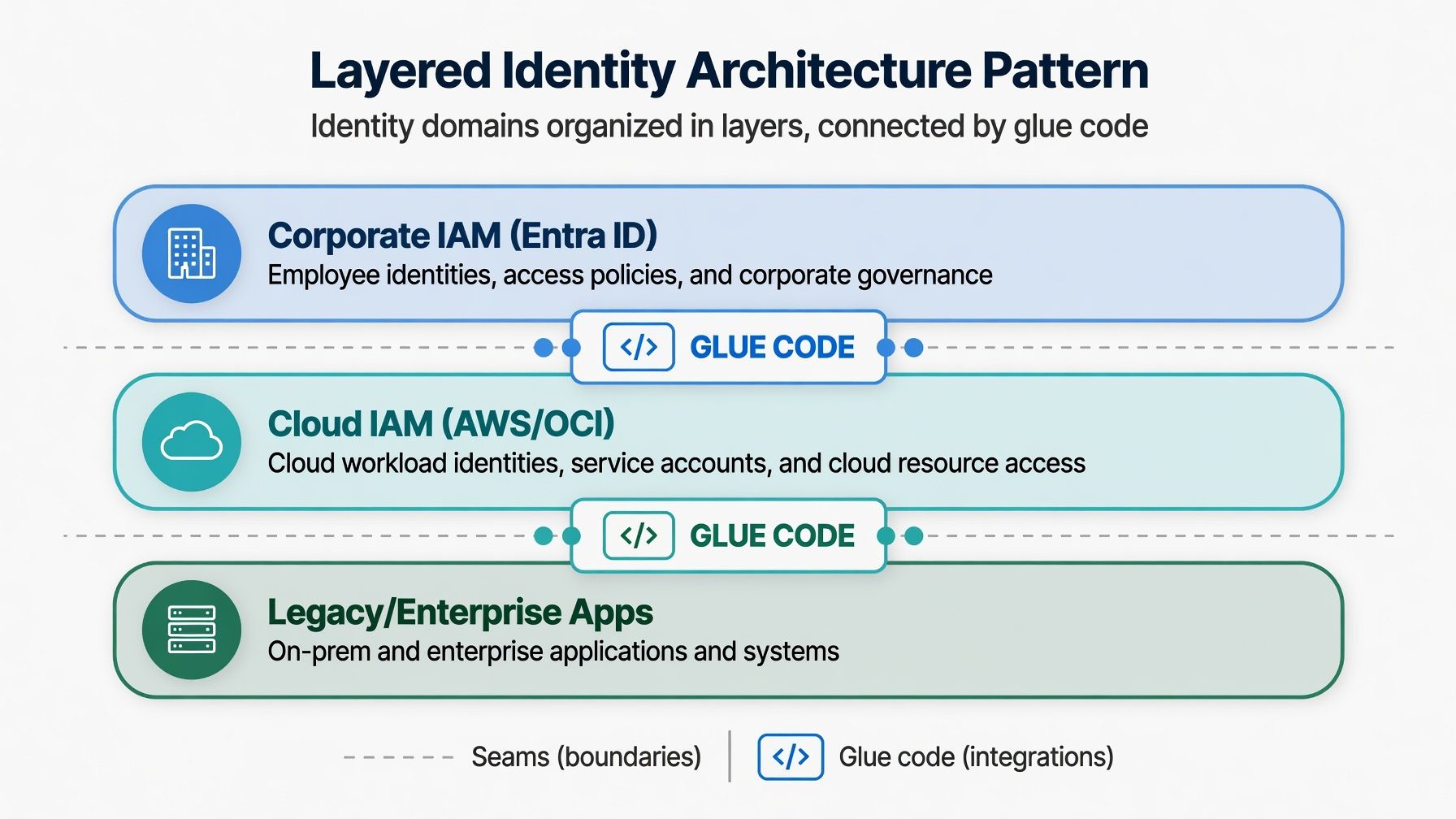Click the Corporate IAM building icon
Screen dimensions: 1456x819
pos(192,253)
